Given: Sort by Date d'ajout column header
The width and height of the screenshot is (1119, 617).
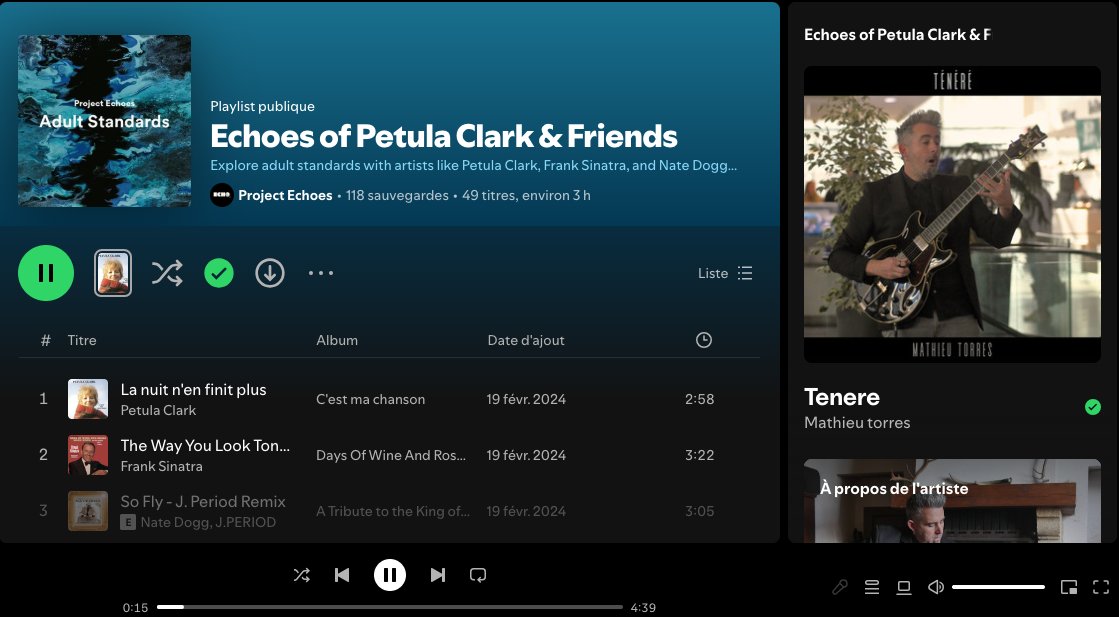Looking at the screenshot, I should (x=526, y=340).
